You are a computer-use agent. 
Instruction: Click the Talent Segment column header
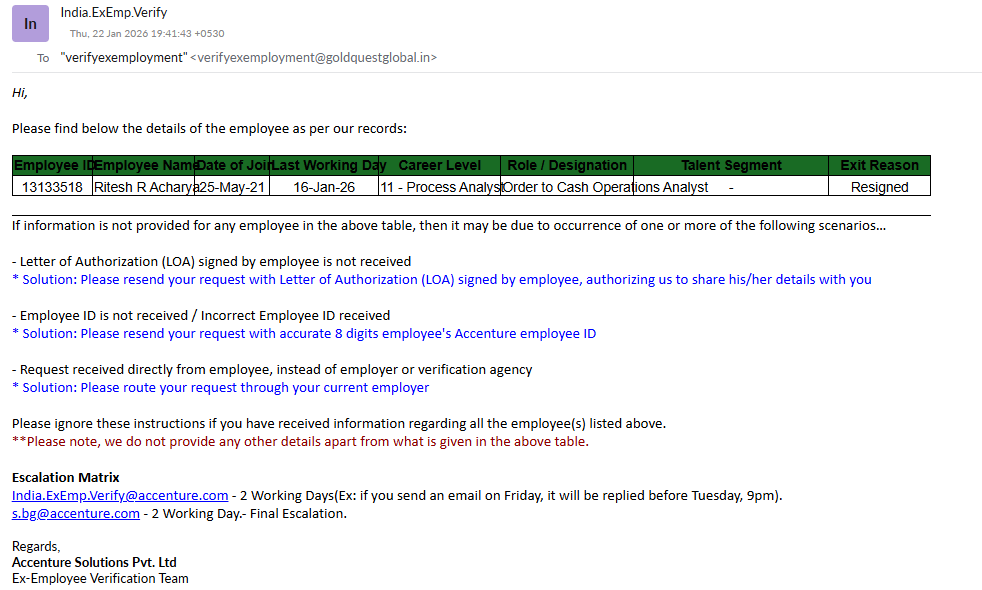click(731, 166)
